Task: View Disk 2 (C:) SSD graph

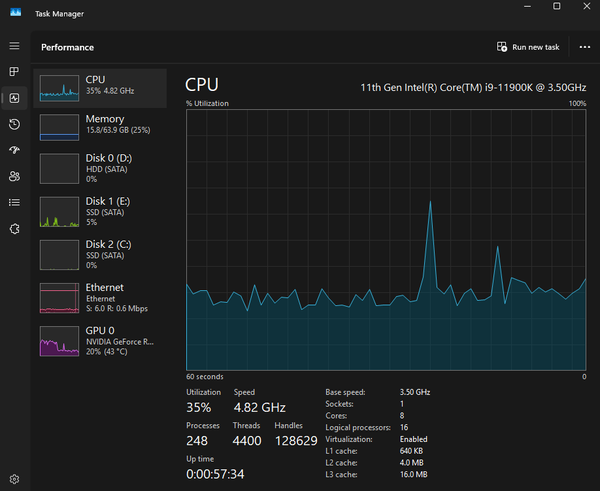Action: point(100,253)
